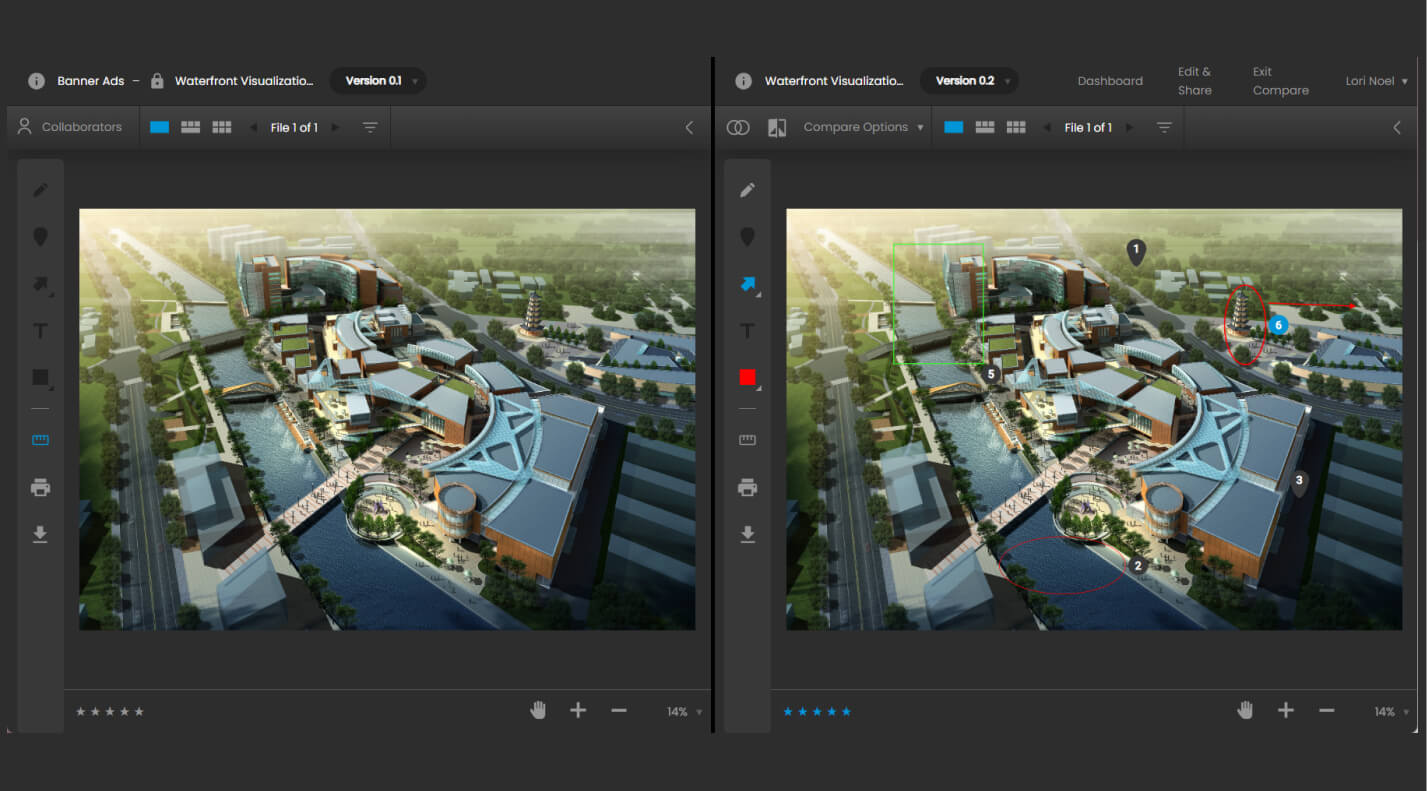Open the Edit & Share menu
The image size is (1427, 791).
click(1195, 81)
